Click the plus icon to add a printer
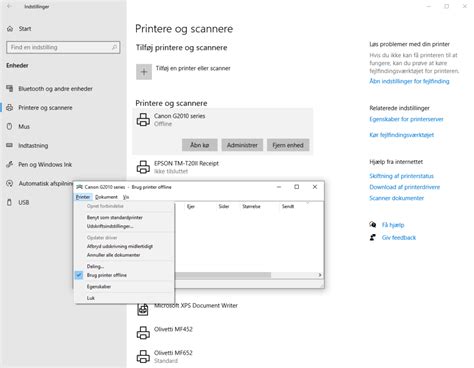474x368 pixels. click(144, 72)
